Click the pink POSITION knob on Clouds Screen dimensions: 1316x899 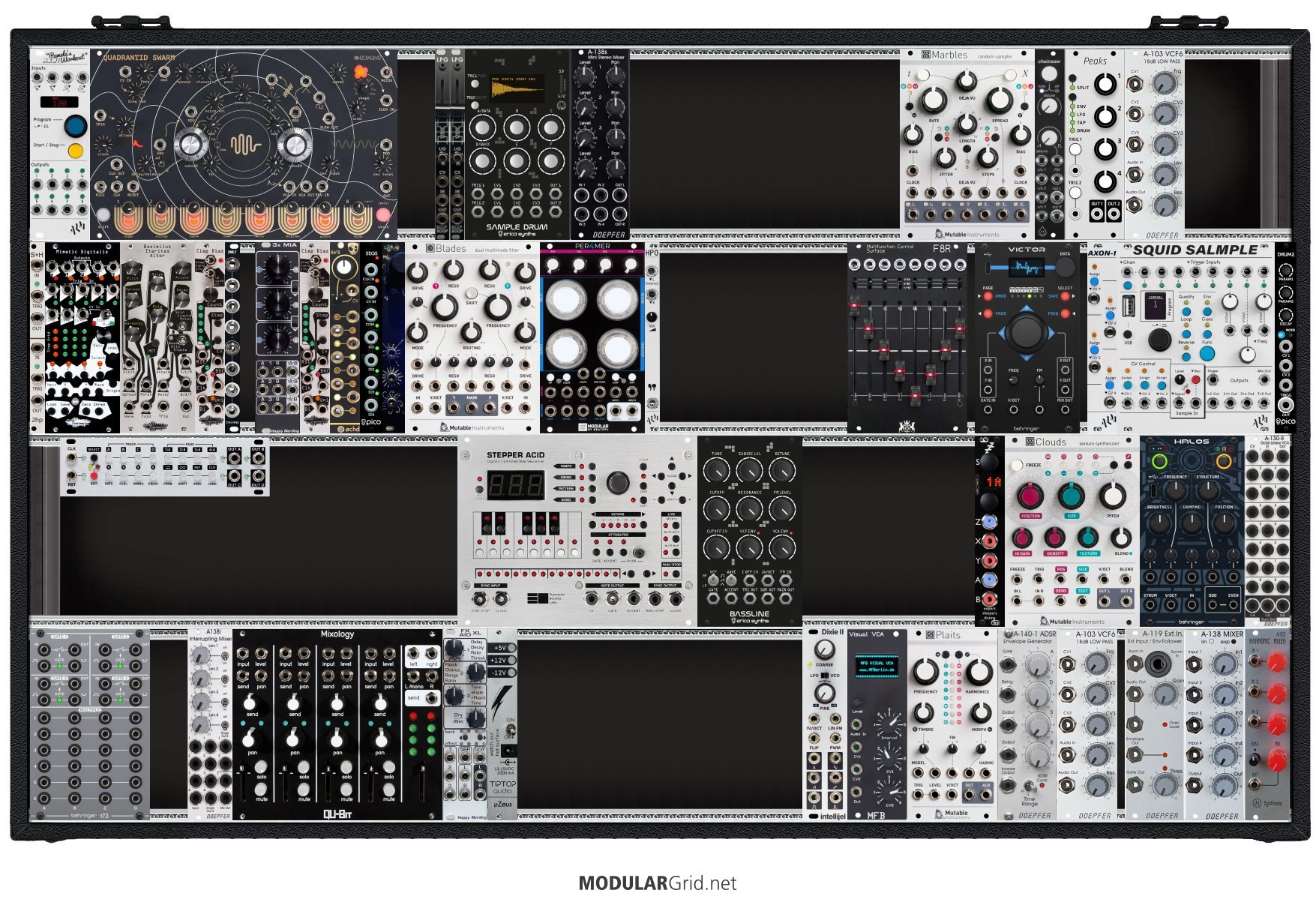pyautogui.click(x=1030, y=496)
